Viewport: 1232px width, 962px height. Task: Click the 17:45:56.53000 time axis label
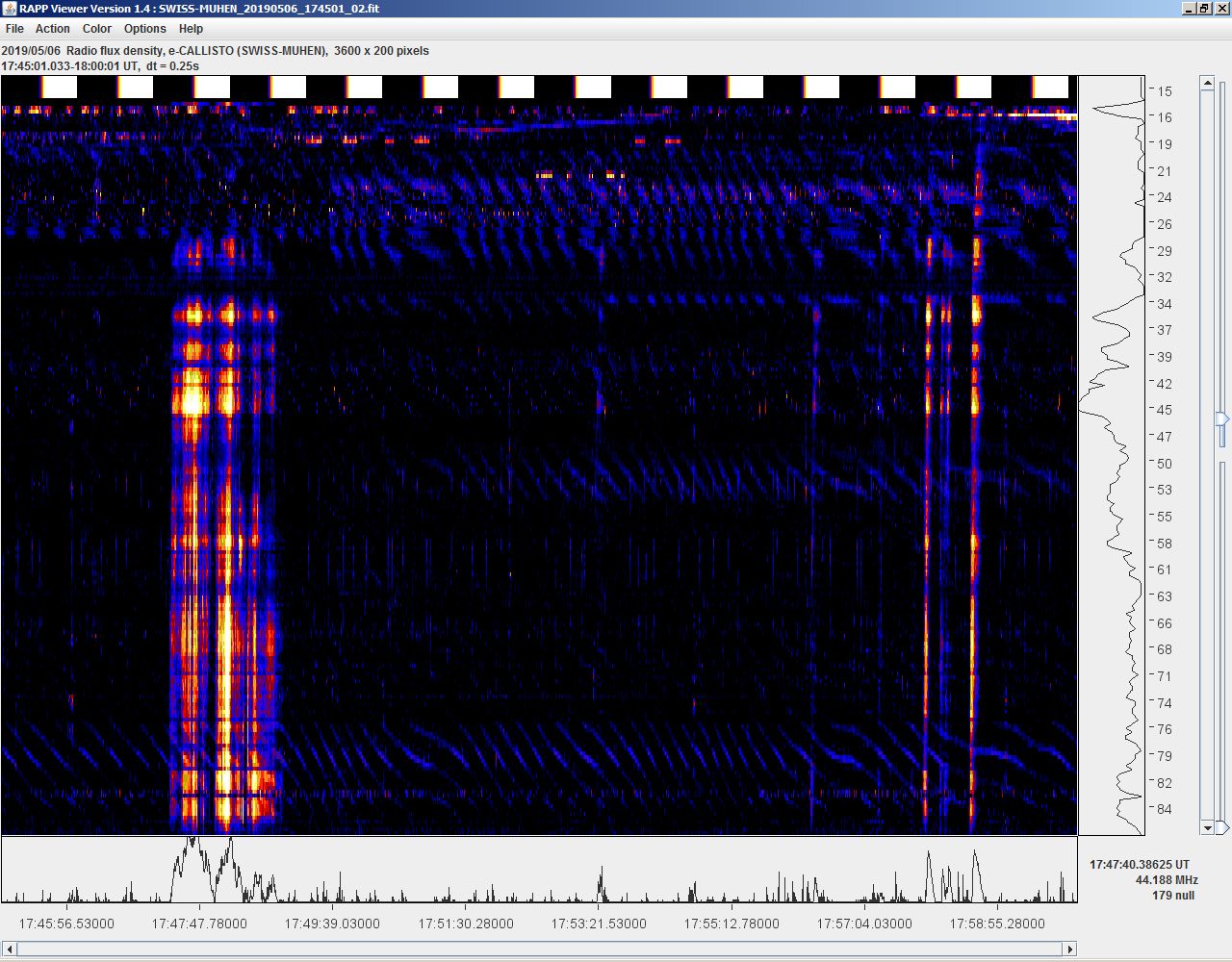(66, 924)
